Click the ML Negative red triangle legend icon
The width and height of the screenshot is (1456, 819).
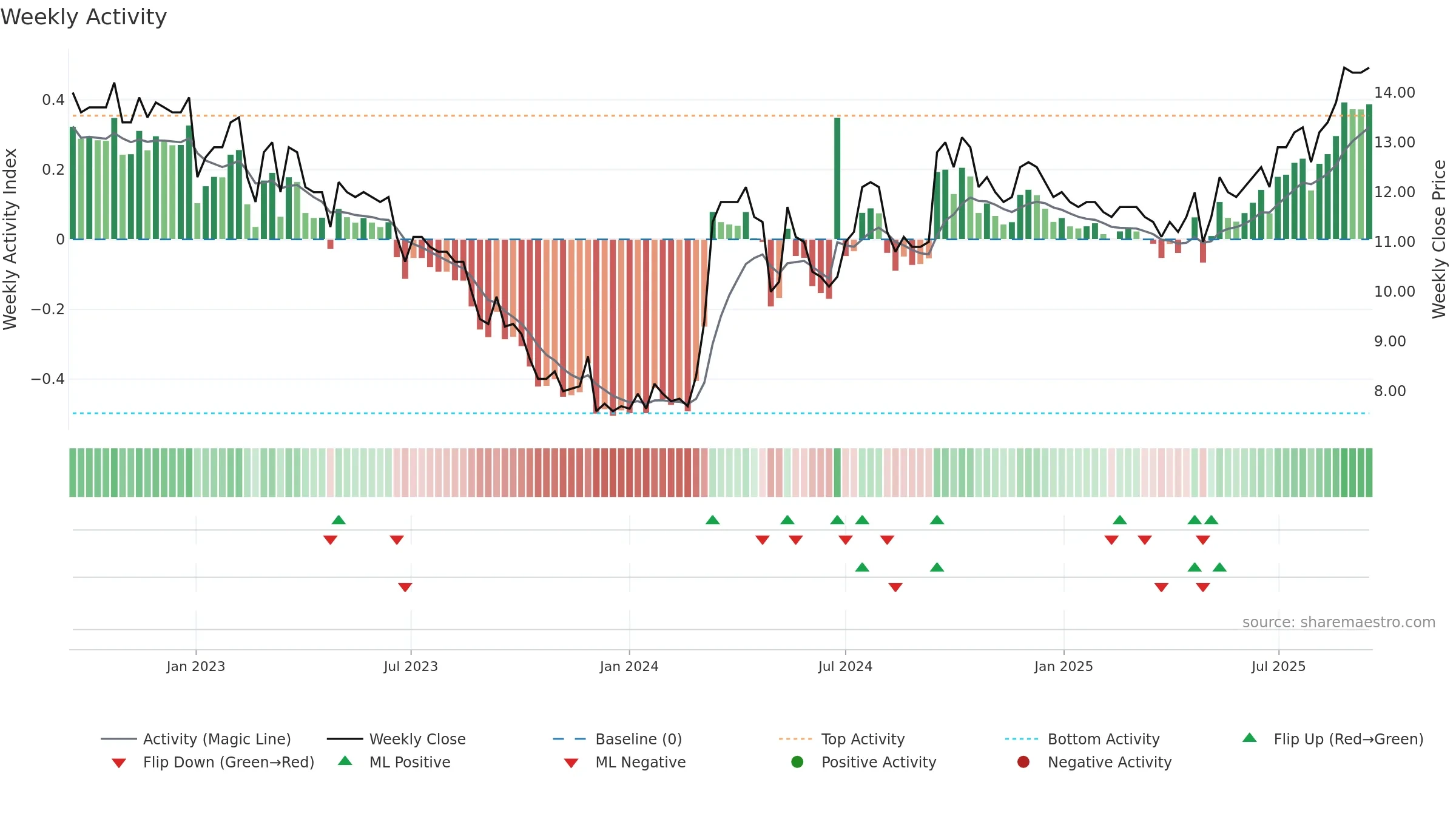[x=571, y=763]
